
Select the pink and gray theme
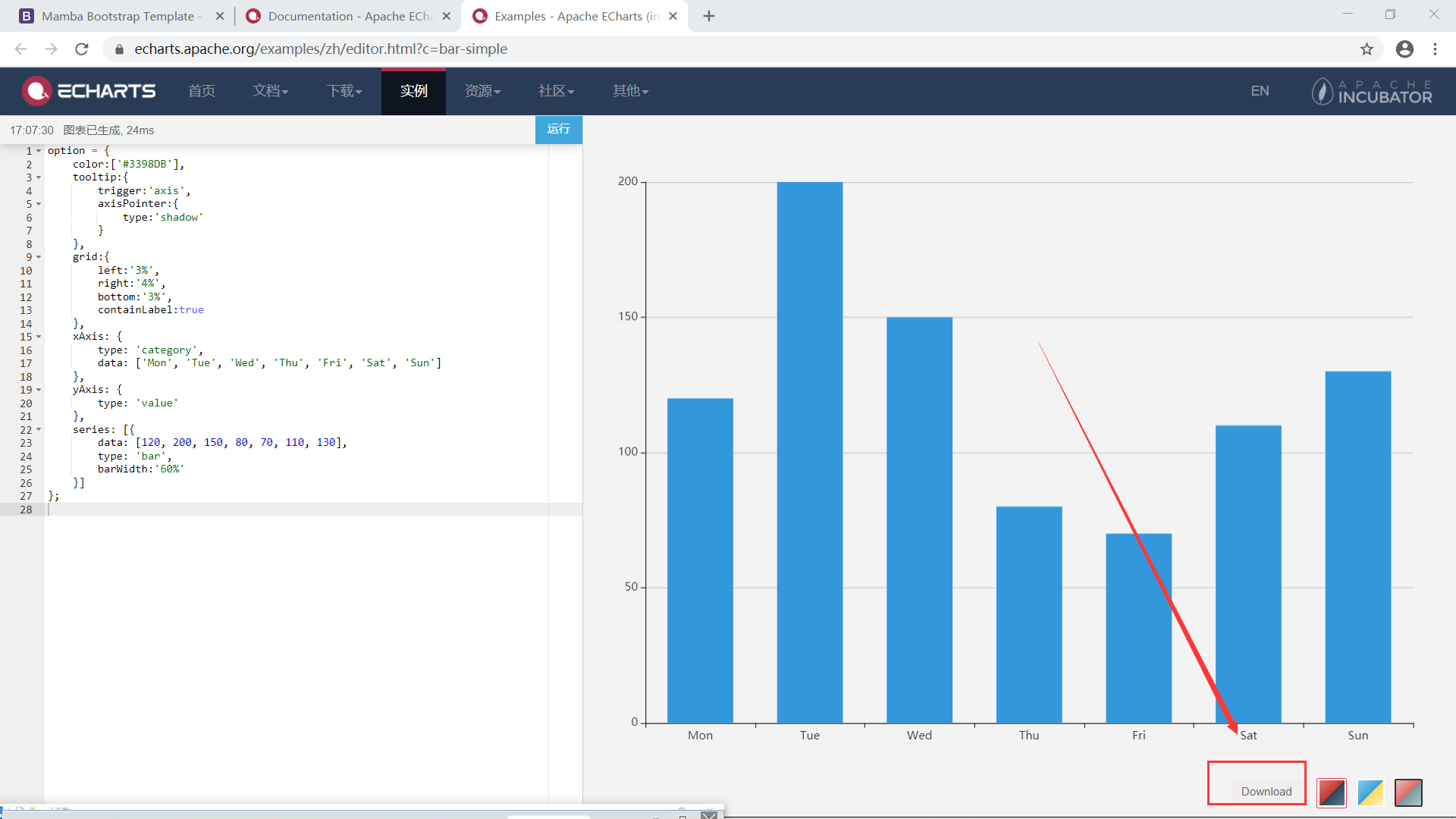tap(1408, 792)
